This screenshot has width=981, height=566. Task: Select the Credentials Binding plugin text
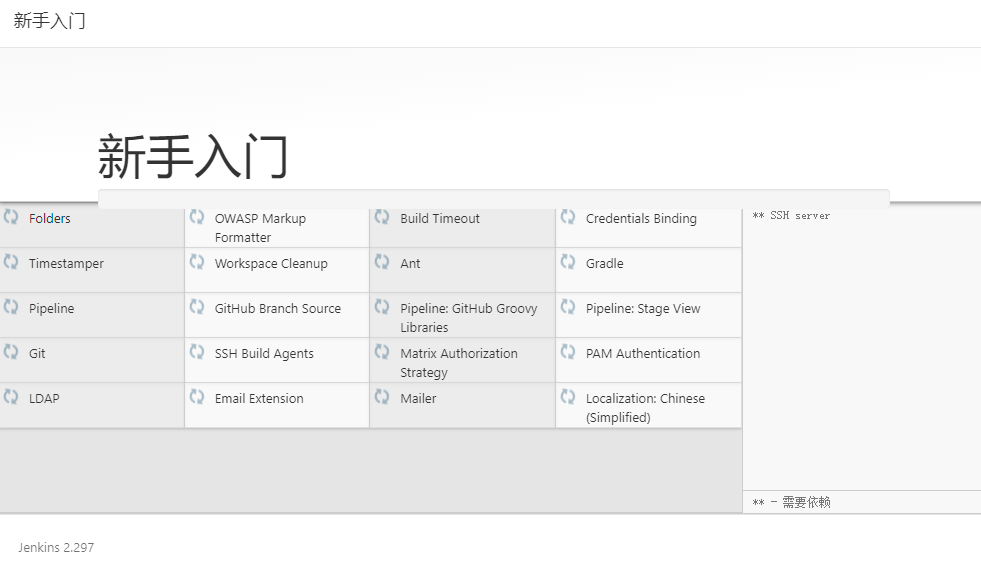click(641, 218)
